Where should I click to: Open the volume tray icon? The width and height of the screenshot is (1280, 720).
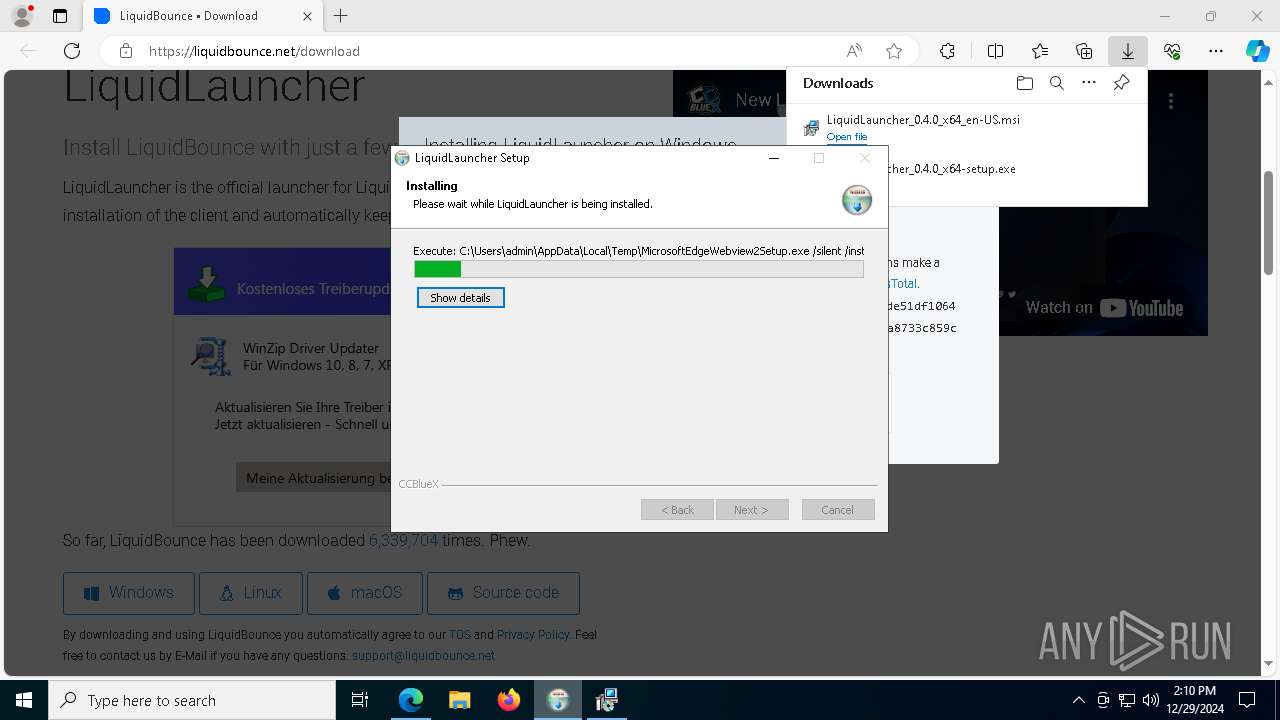(x=1151, y=700)
